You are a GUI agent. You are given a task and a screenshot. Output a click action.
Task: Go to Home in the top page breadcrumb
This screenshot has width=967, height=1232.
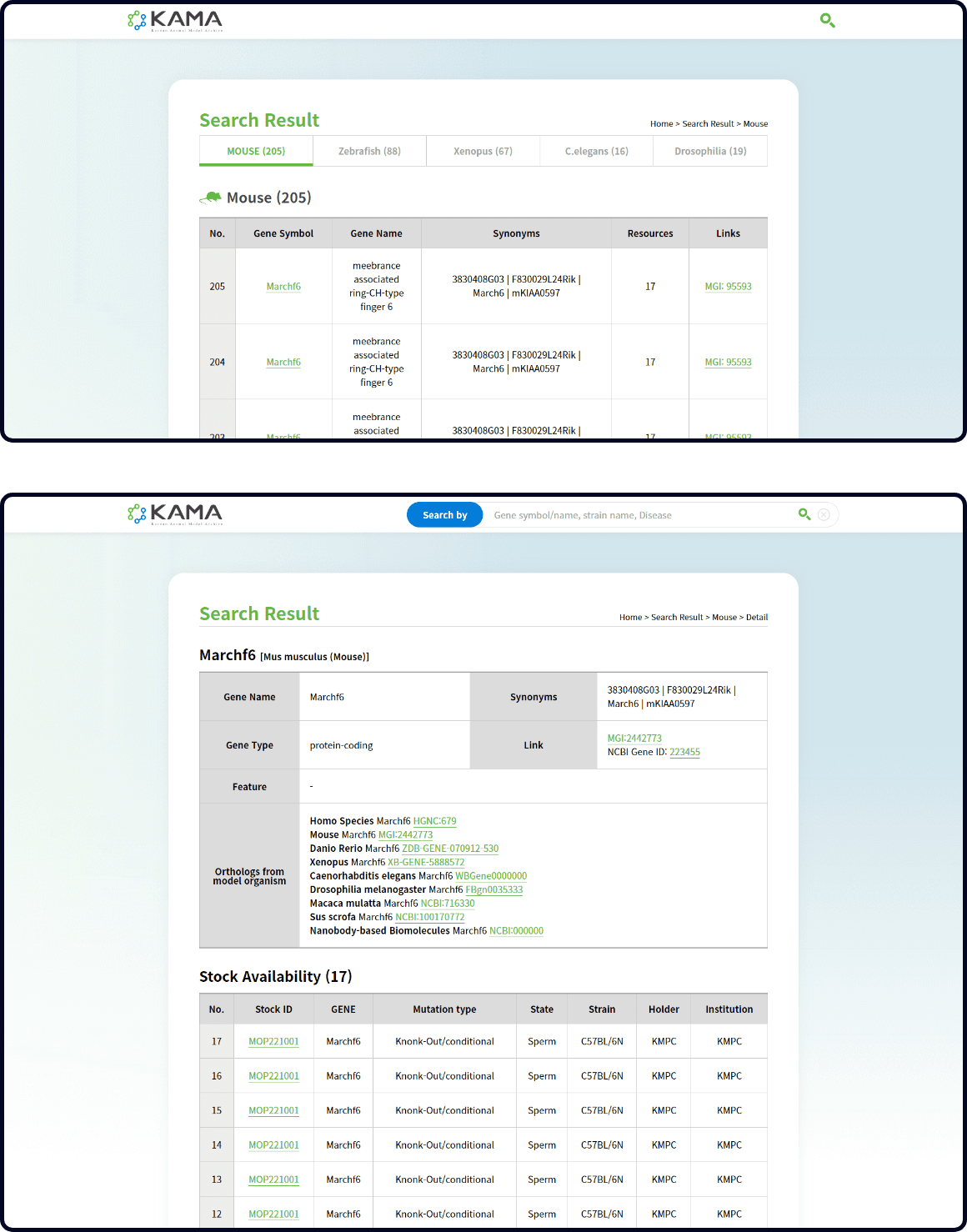(x=661, y=123)
